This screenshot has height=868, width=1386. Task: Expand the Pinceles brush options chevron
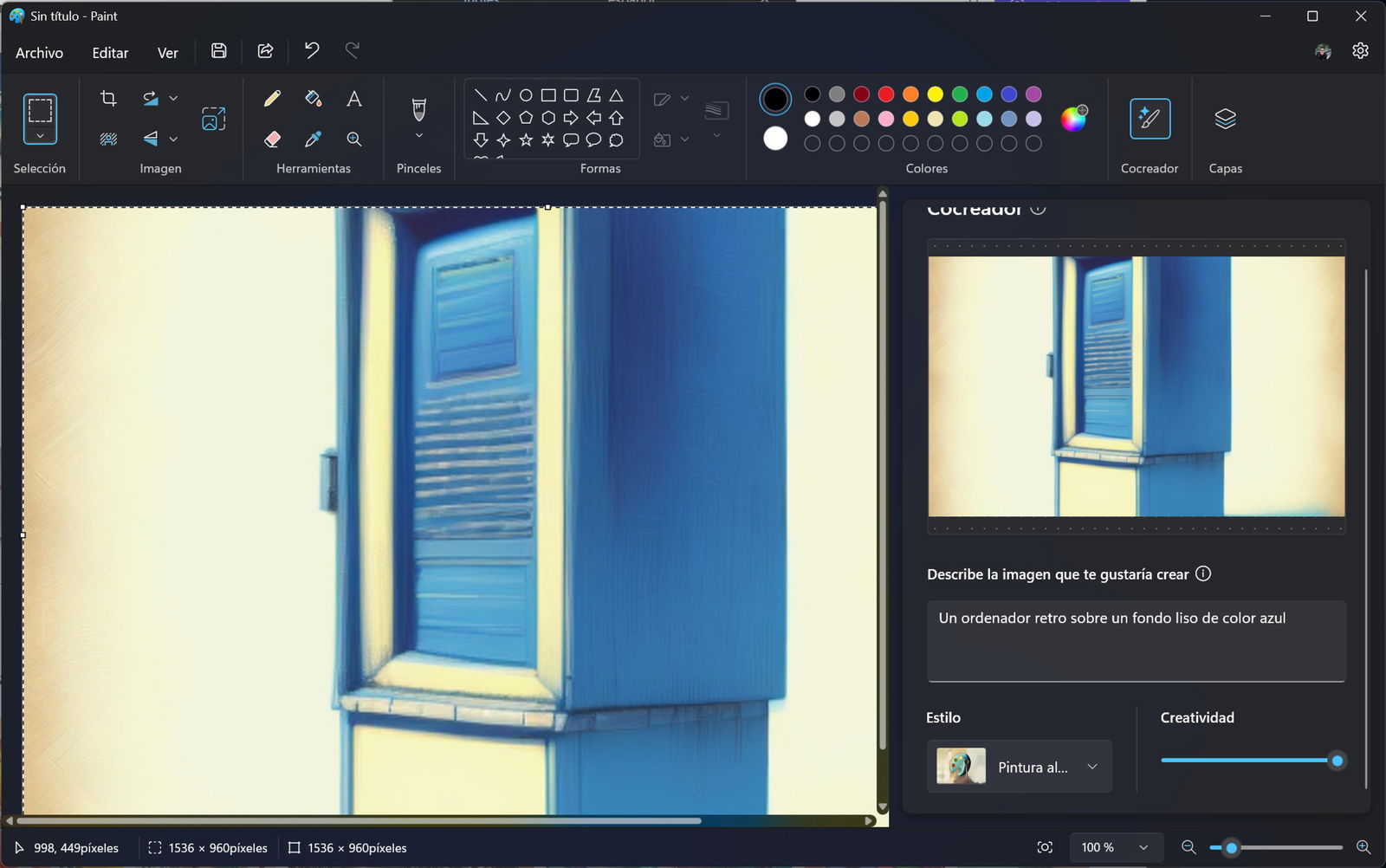tap(419, 136)
